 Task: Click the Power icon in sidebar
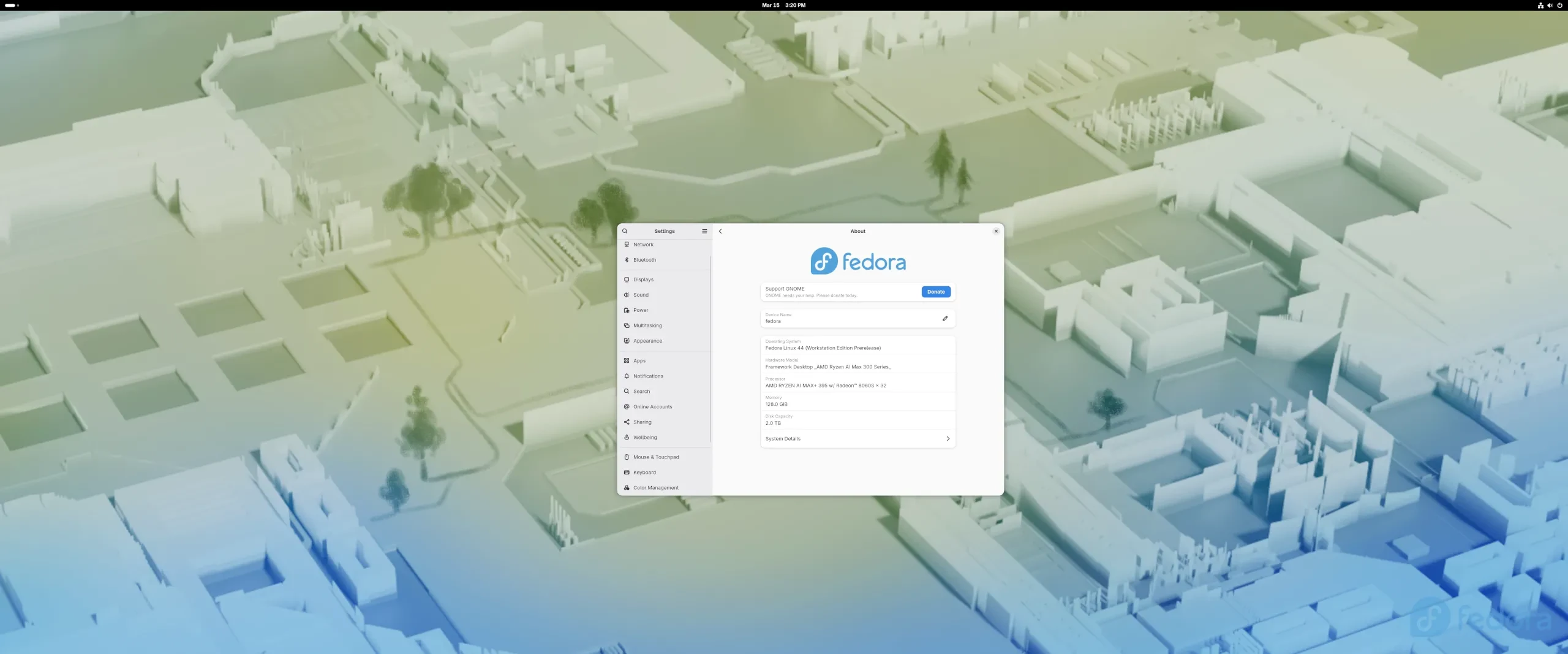point(627,310)
